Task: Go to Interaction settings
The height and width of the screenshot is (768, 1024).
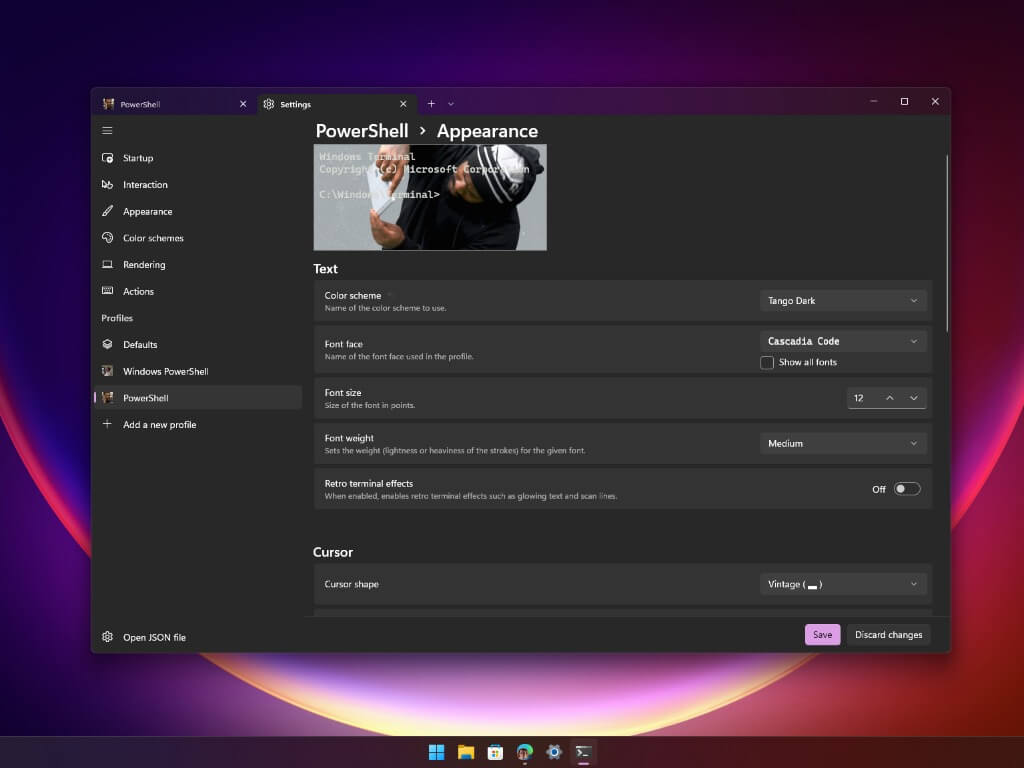Action: [x=199, y=185]
